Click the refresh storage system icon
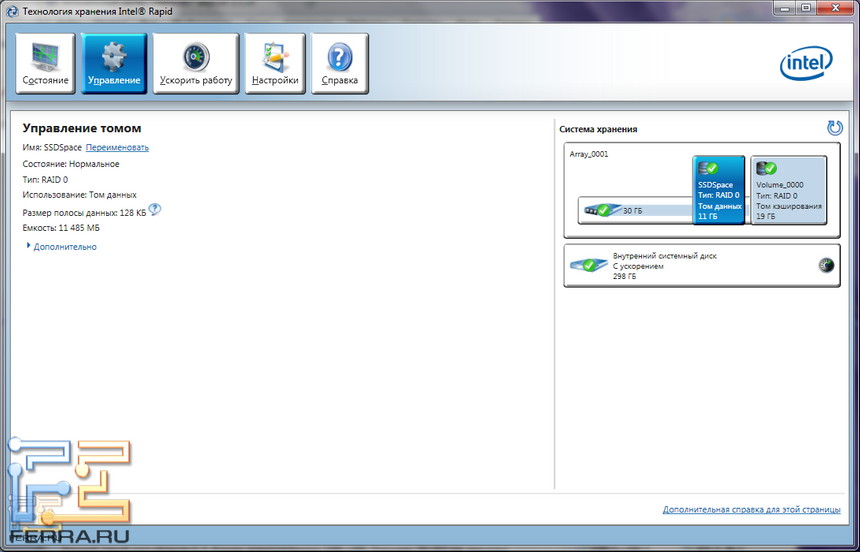Screen dimensions: 860x552 click(835, 128)
